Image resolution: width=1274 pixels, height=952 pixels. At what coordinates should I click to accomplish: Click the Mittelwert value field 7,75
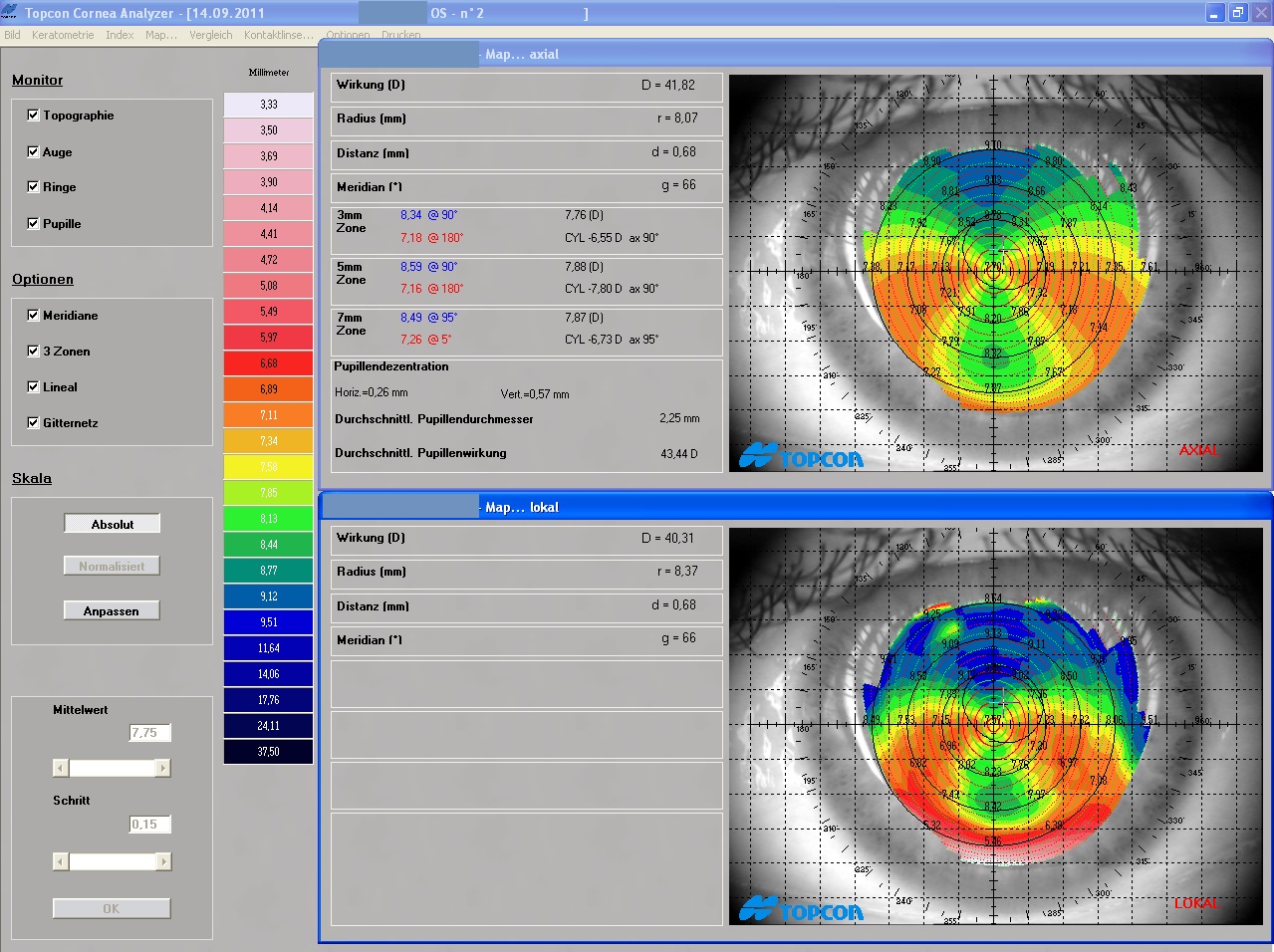tap(149, 733)
